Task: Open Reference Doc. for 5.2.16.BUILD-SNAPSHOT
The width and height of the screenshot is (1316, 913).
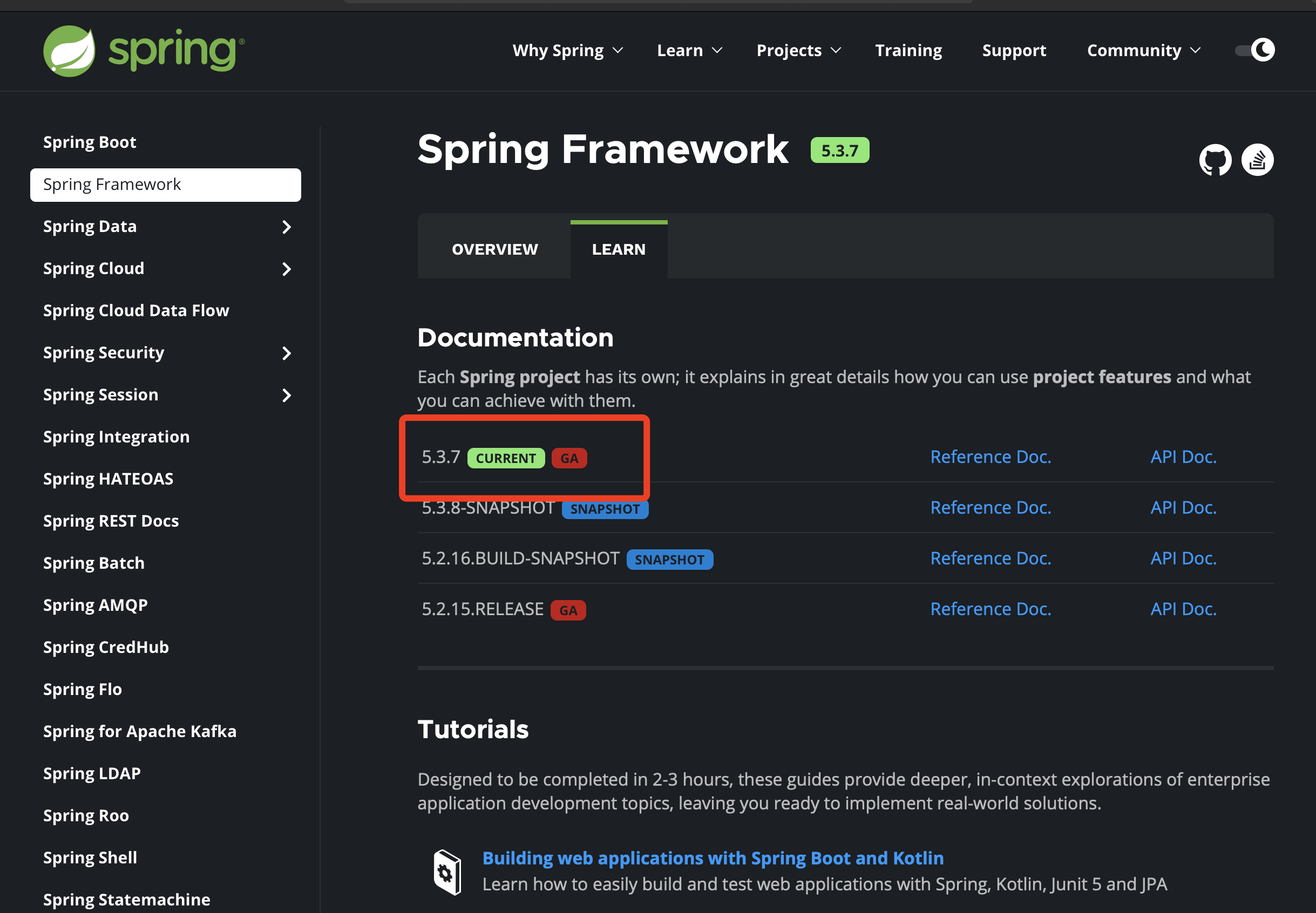Action: 991,558
